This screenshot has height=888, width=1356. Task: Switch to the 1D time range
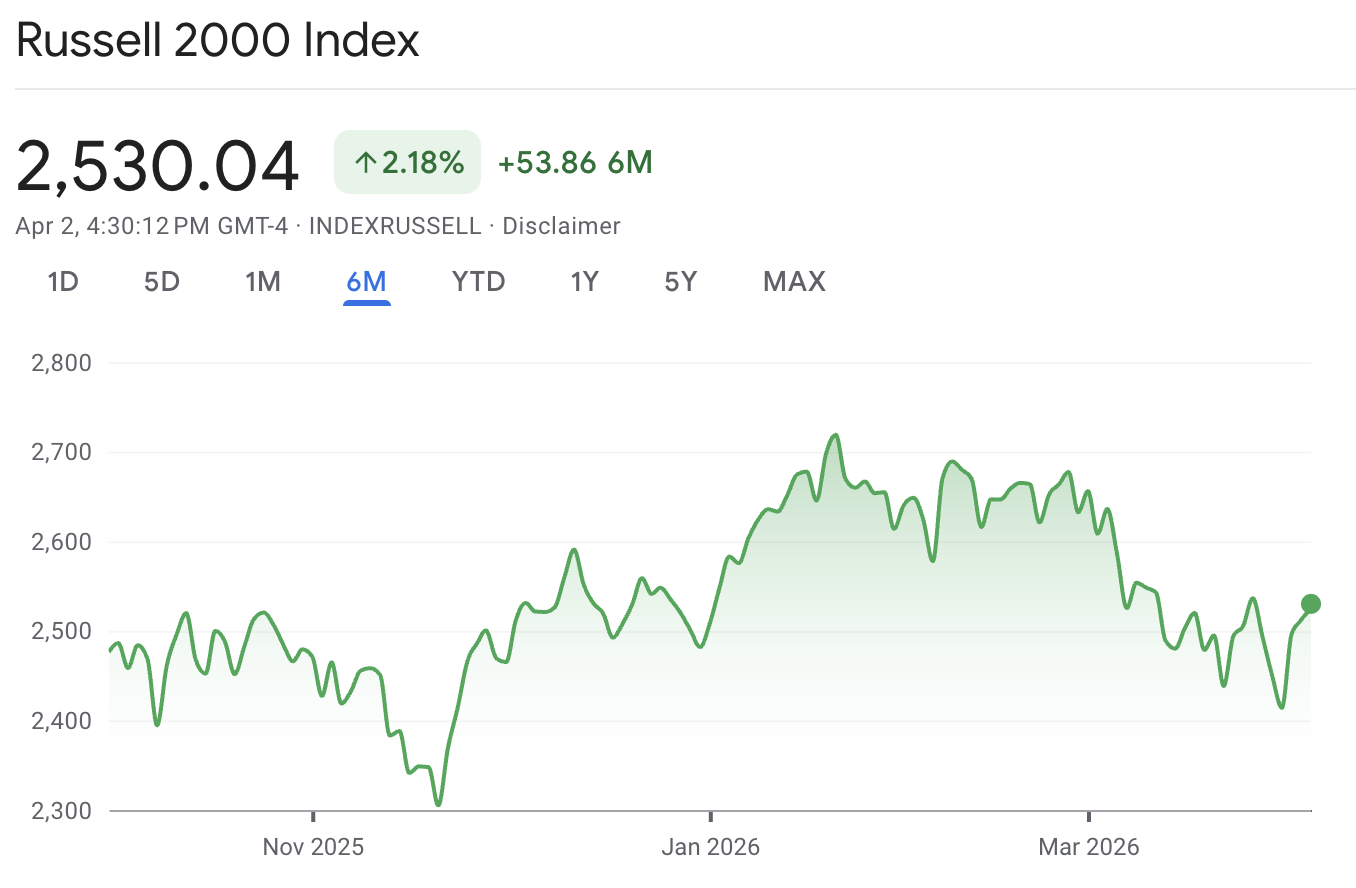63,282
